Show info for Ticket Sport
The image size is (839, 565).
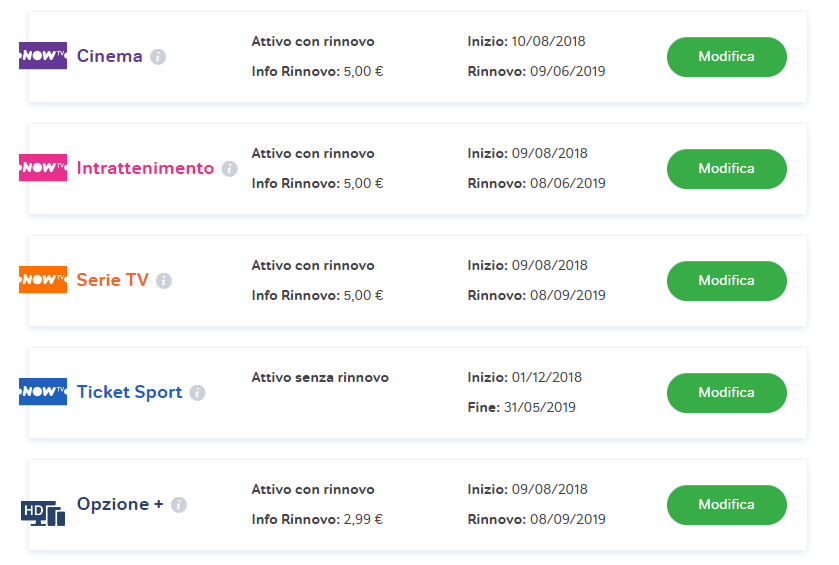[197, 393]
